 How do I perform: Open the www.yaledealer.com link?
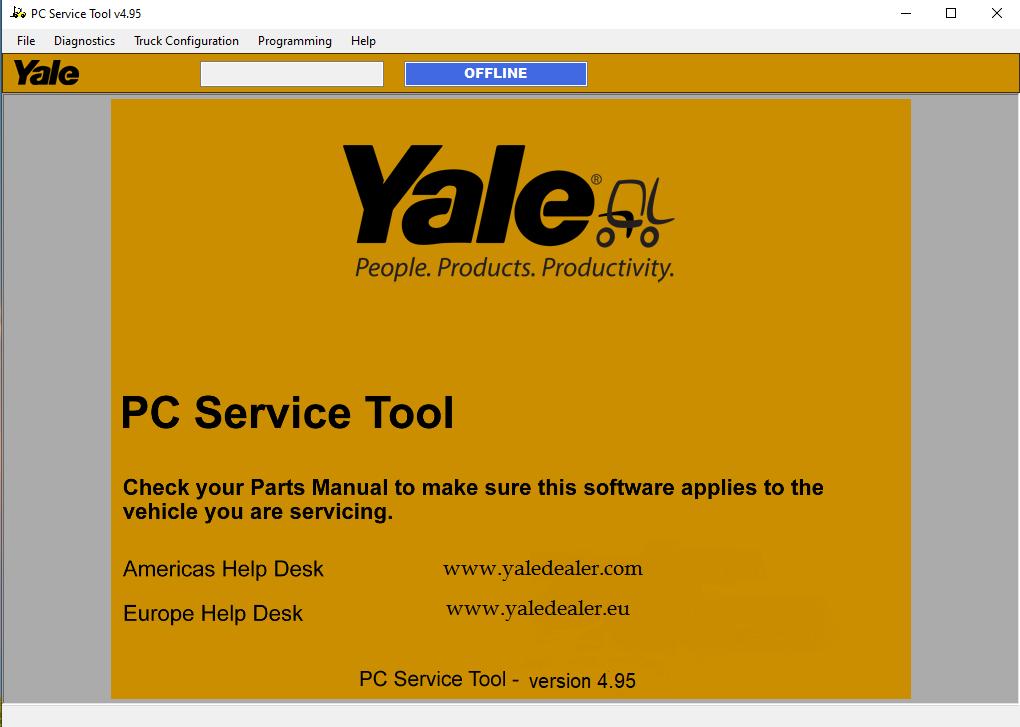543,569
